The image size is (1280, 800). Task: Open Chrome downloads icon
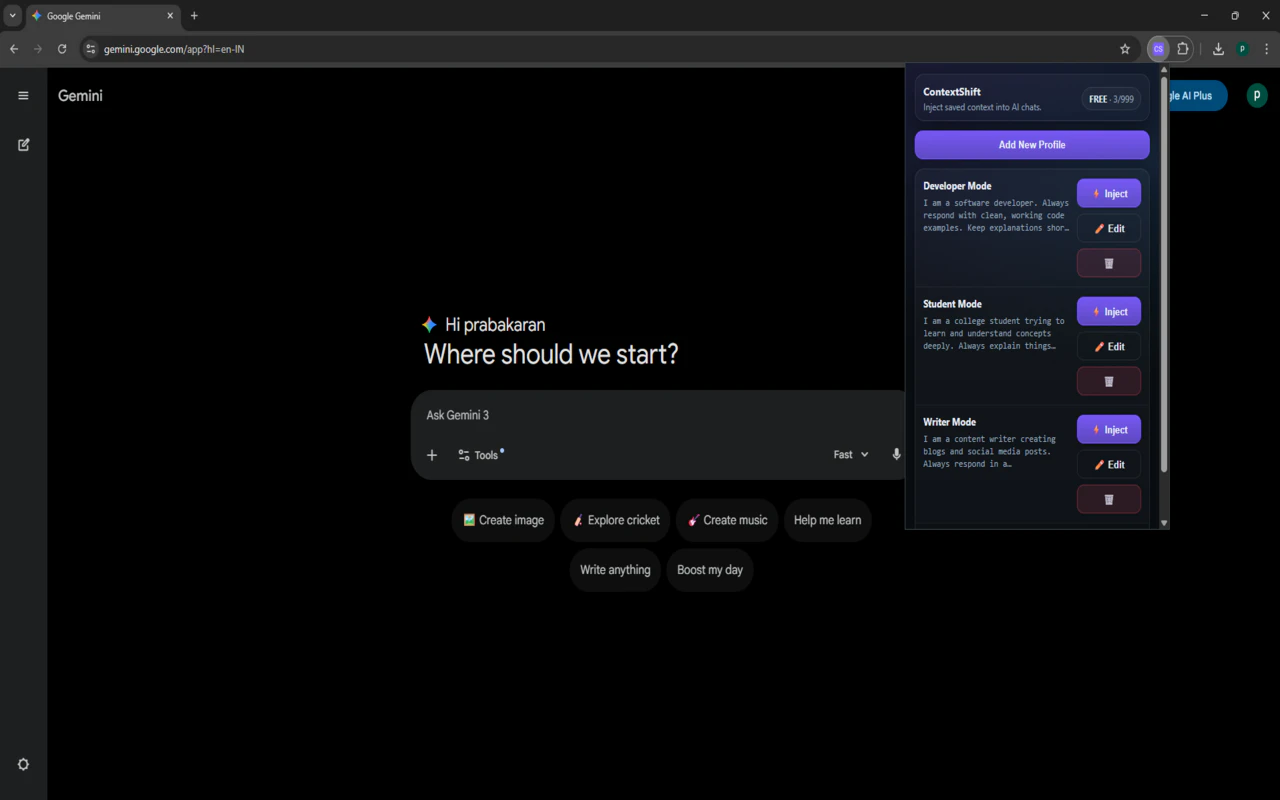coord(1218,49)
